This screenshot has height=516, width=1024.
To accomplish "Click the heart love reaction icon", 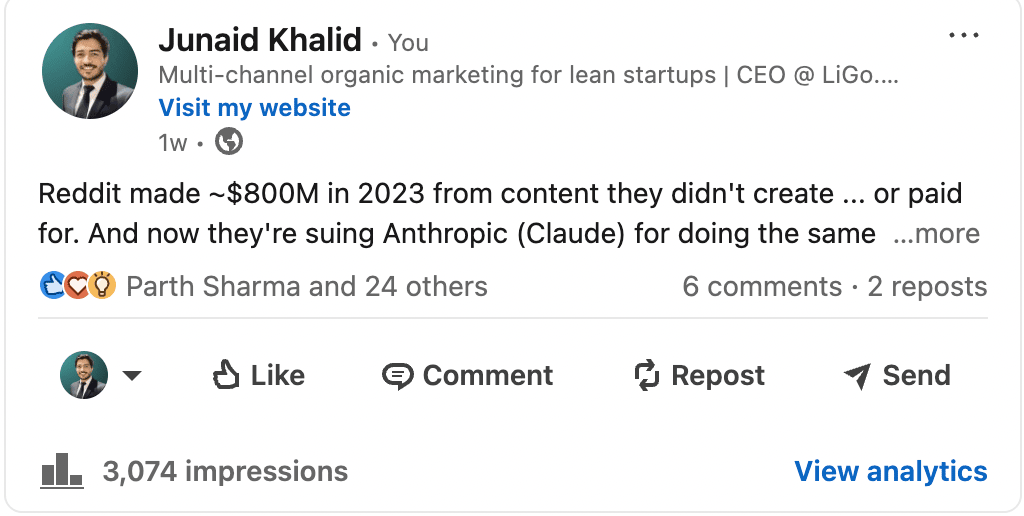I will pos(78,286).
